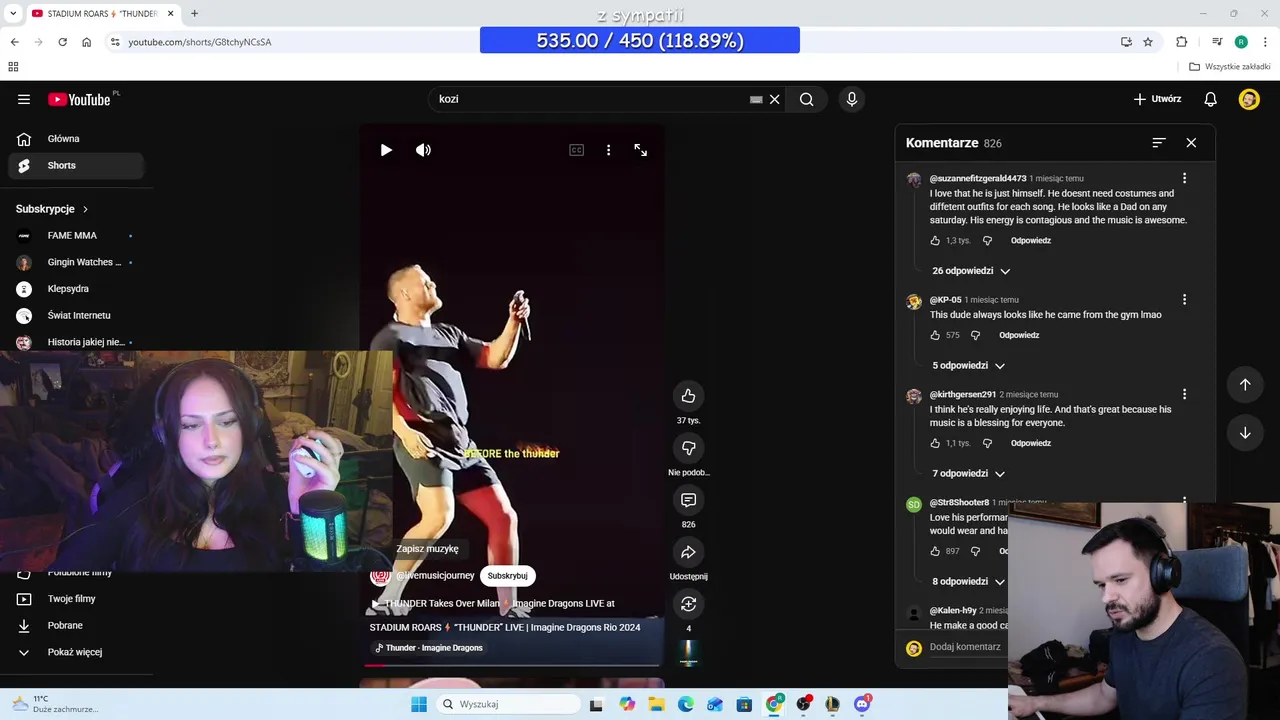Like the comment by @suzannefitzgerald4473

[x=936, y=241]
